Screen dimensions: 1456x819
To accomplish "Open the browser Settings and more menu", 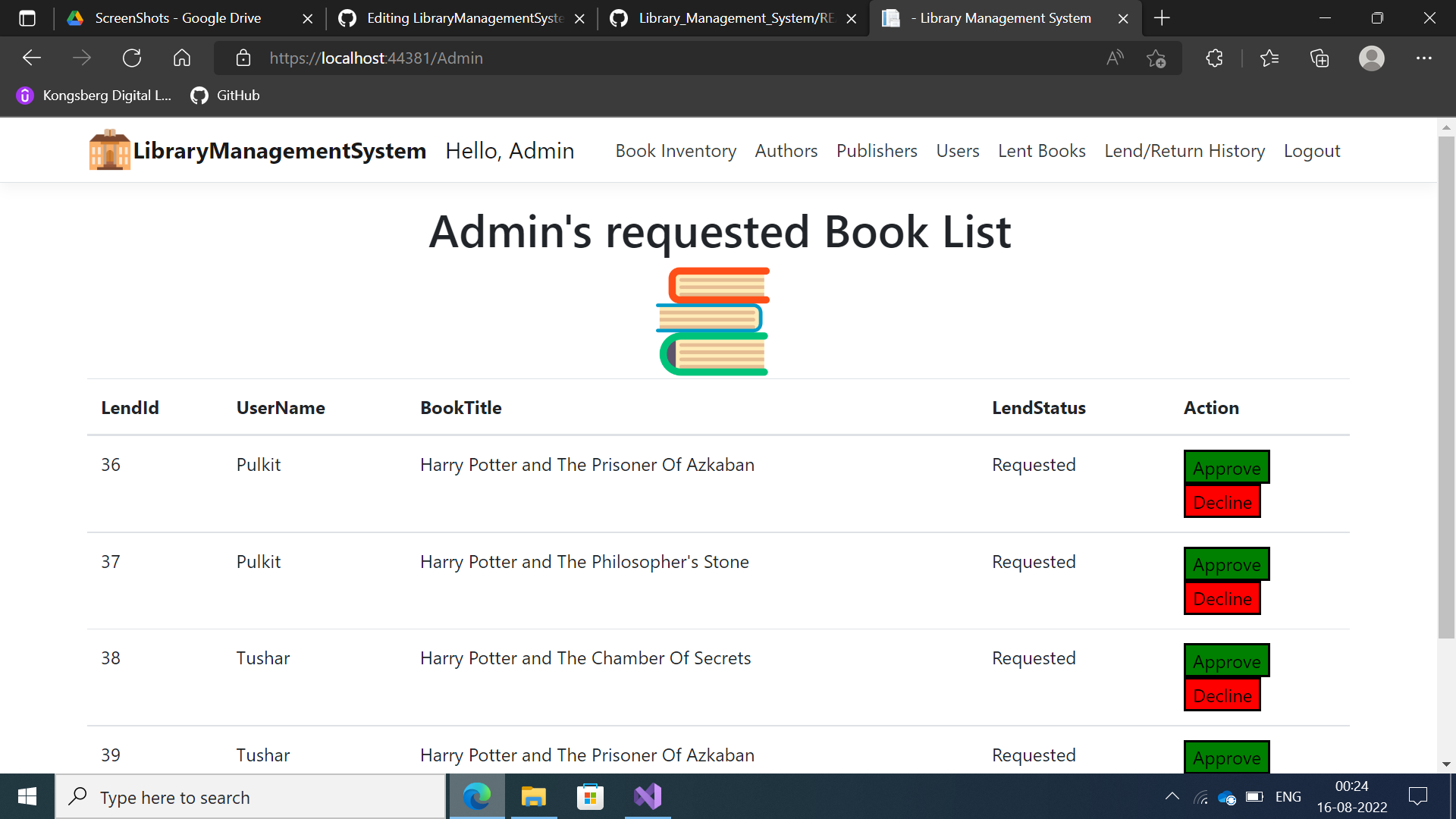I will coord(1424,58).
